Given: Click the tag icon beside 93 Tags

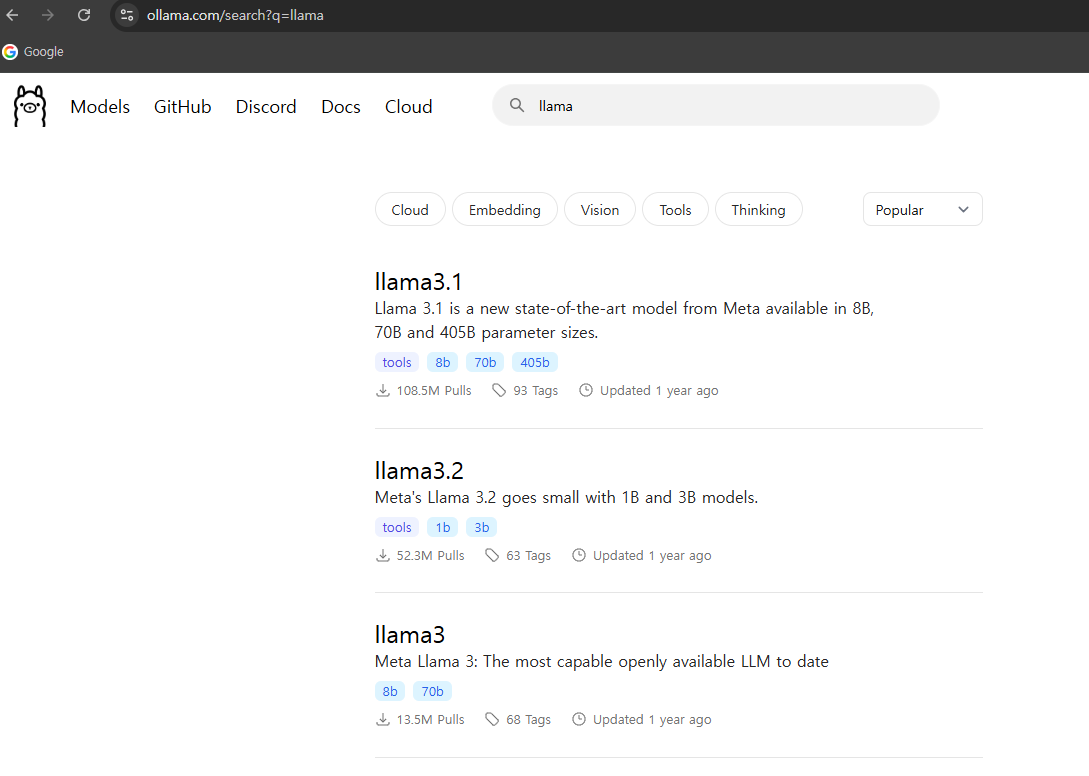Looking at the screenshot, I should (x=499, y=390).
